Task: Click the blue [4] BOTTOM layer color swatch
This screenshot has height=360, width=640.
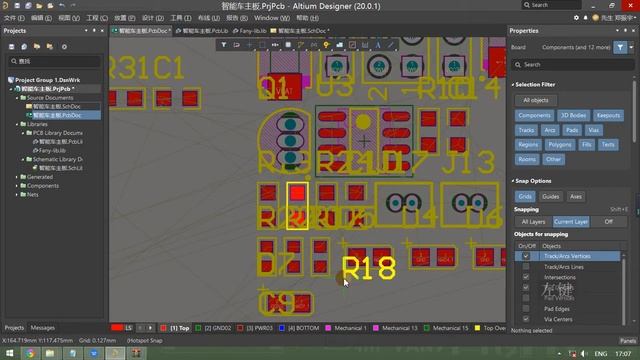Action: pos(282,328)
